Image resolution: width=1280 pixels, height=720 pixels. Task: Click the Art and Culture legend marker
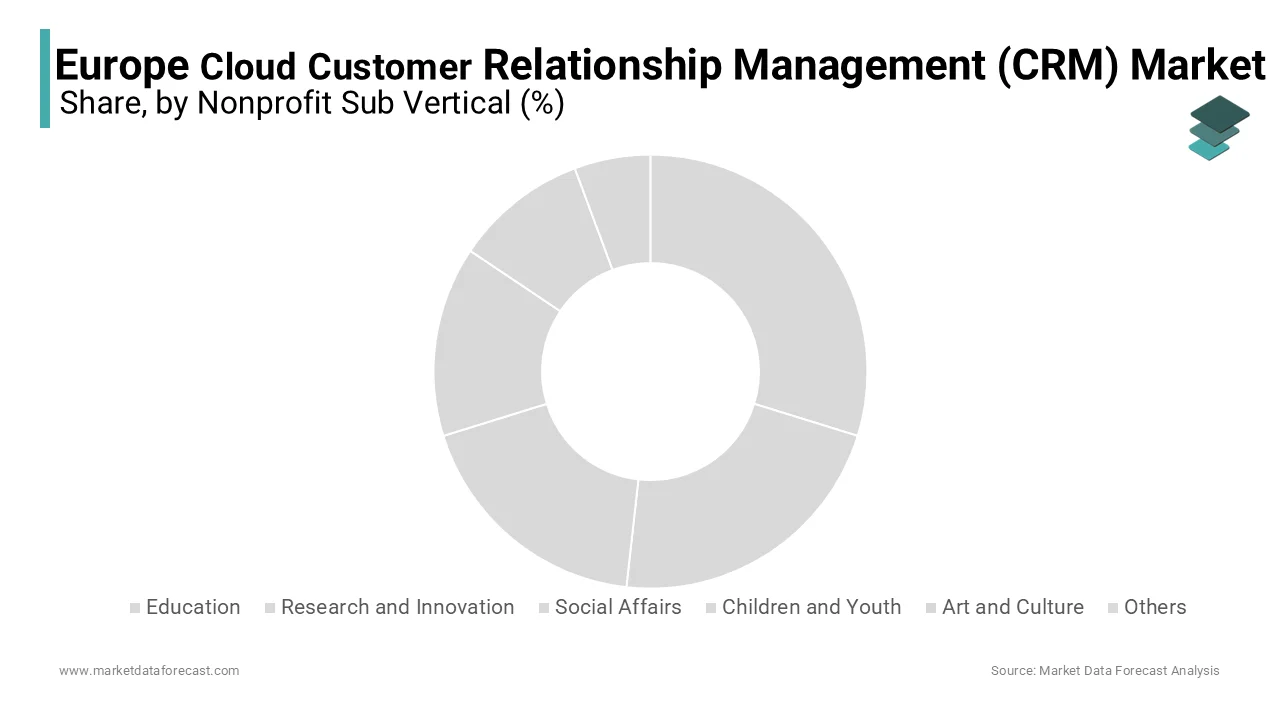(x=931, y=608)
